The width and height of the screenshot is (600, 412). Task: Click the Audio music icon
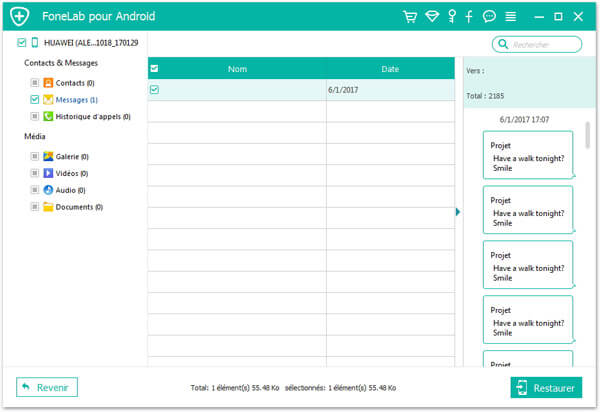48,190
